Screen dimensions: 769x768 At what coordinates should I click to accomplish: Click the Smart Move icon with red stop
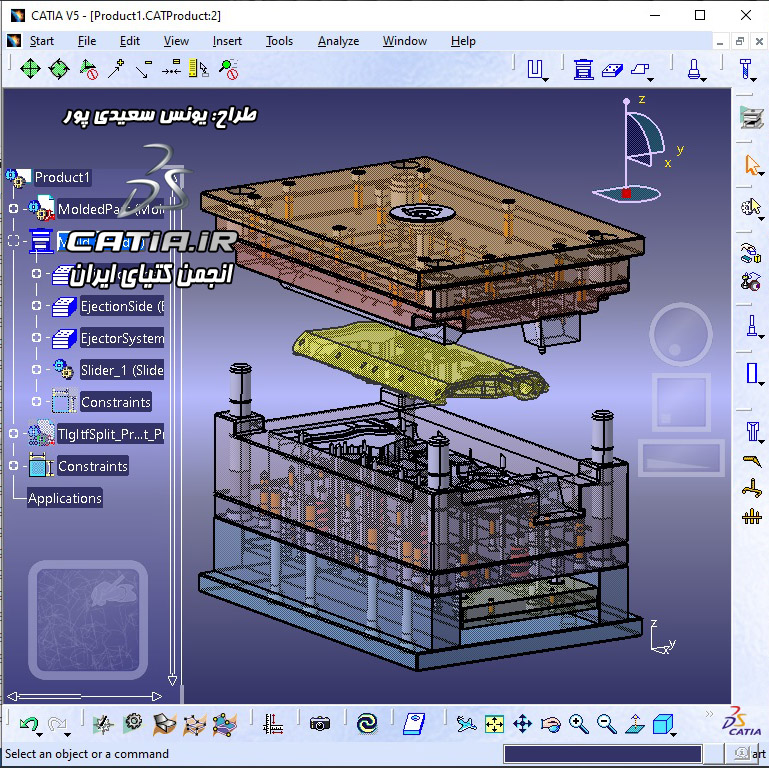88,69
